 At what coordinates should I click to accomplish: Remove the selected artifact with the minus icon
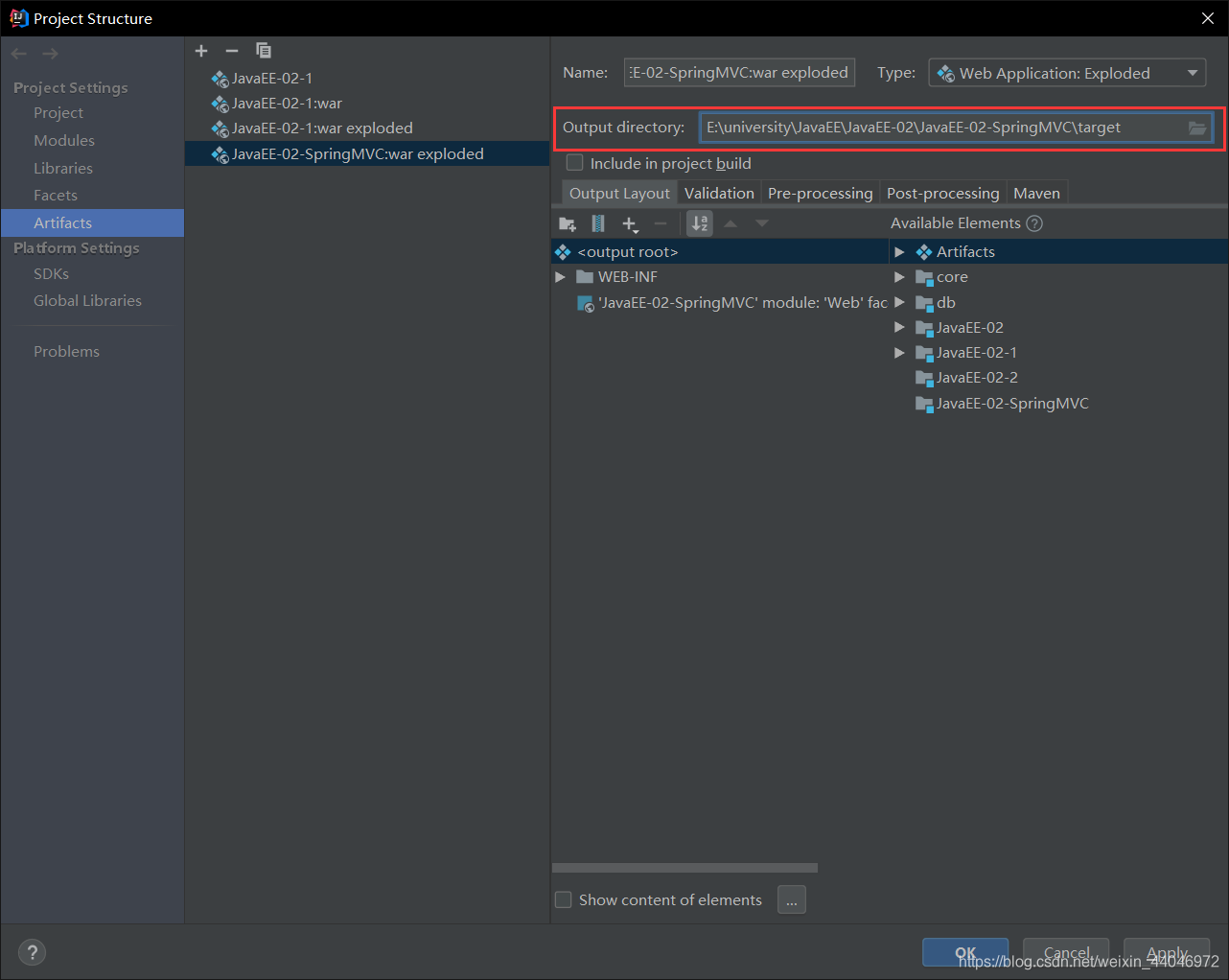point(232,51)
